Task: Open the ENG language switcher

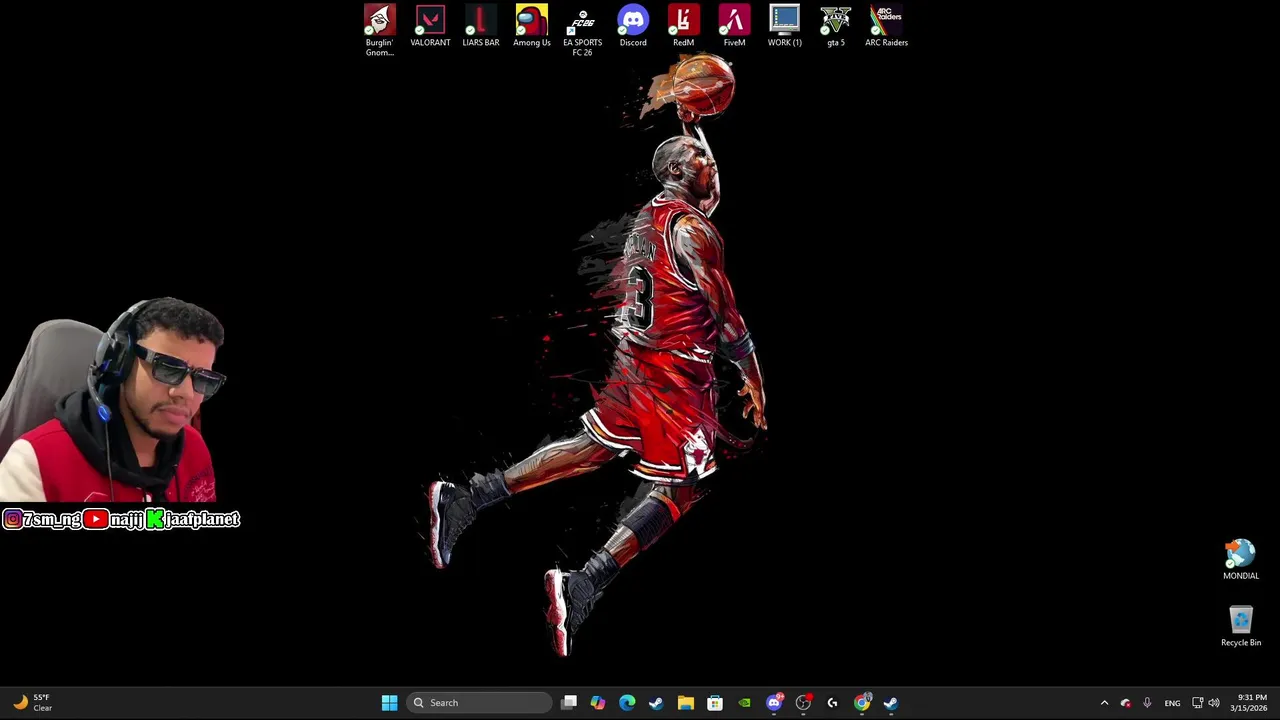Action: (x=1172, y=703)
